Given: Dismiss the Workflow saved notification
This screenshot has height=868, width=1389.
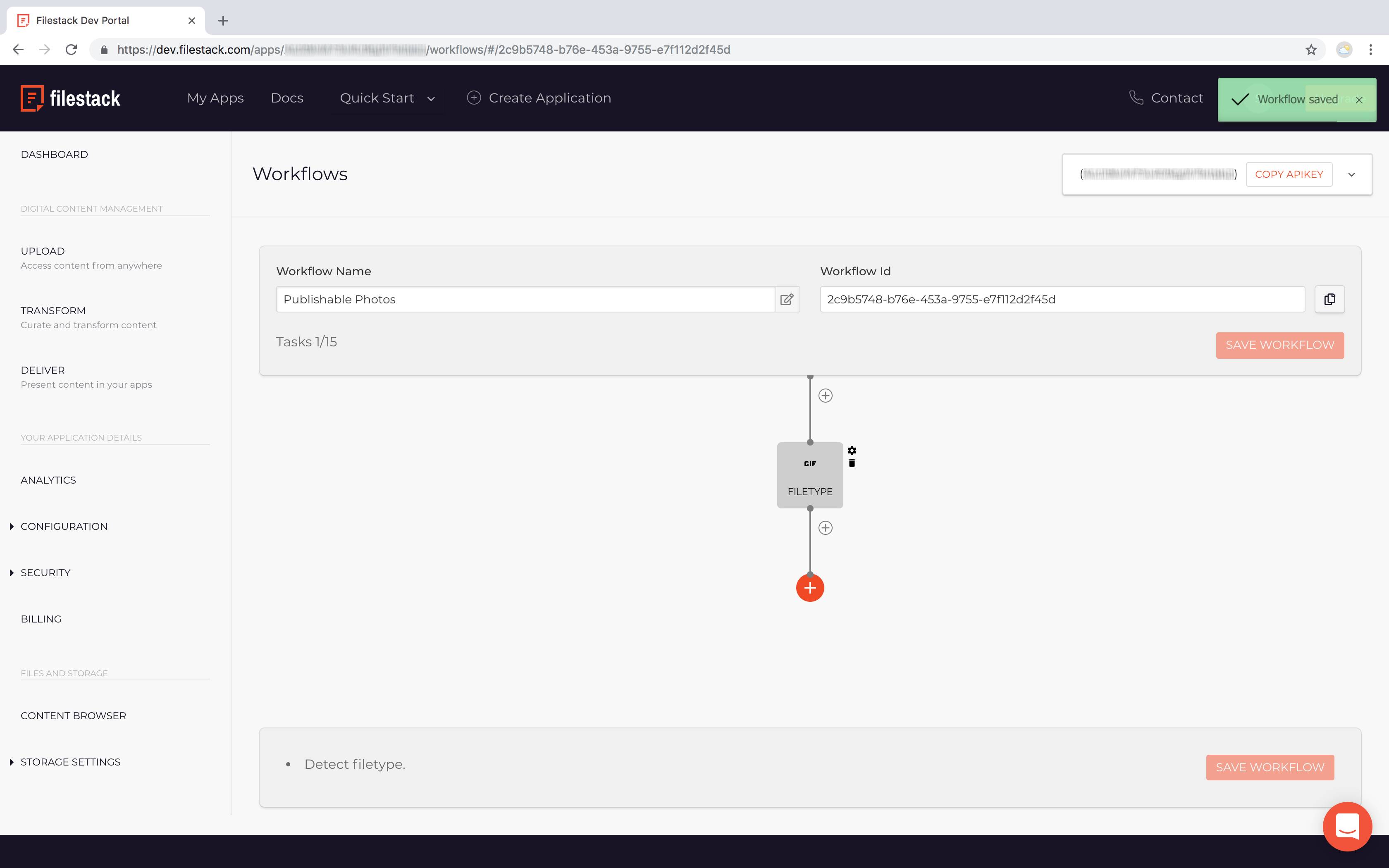Looking at the screenshot, I should (1359, 100).
